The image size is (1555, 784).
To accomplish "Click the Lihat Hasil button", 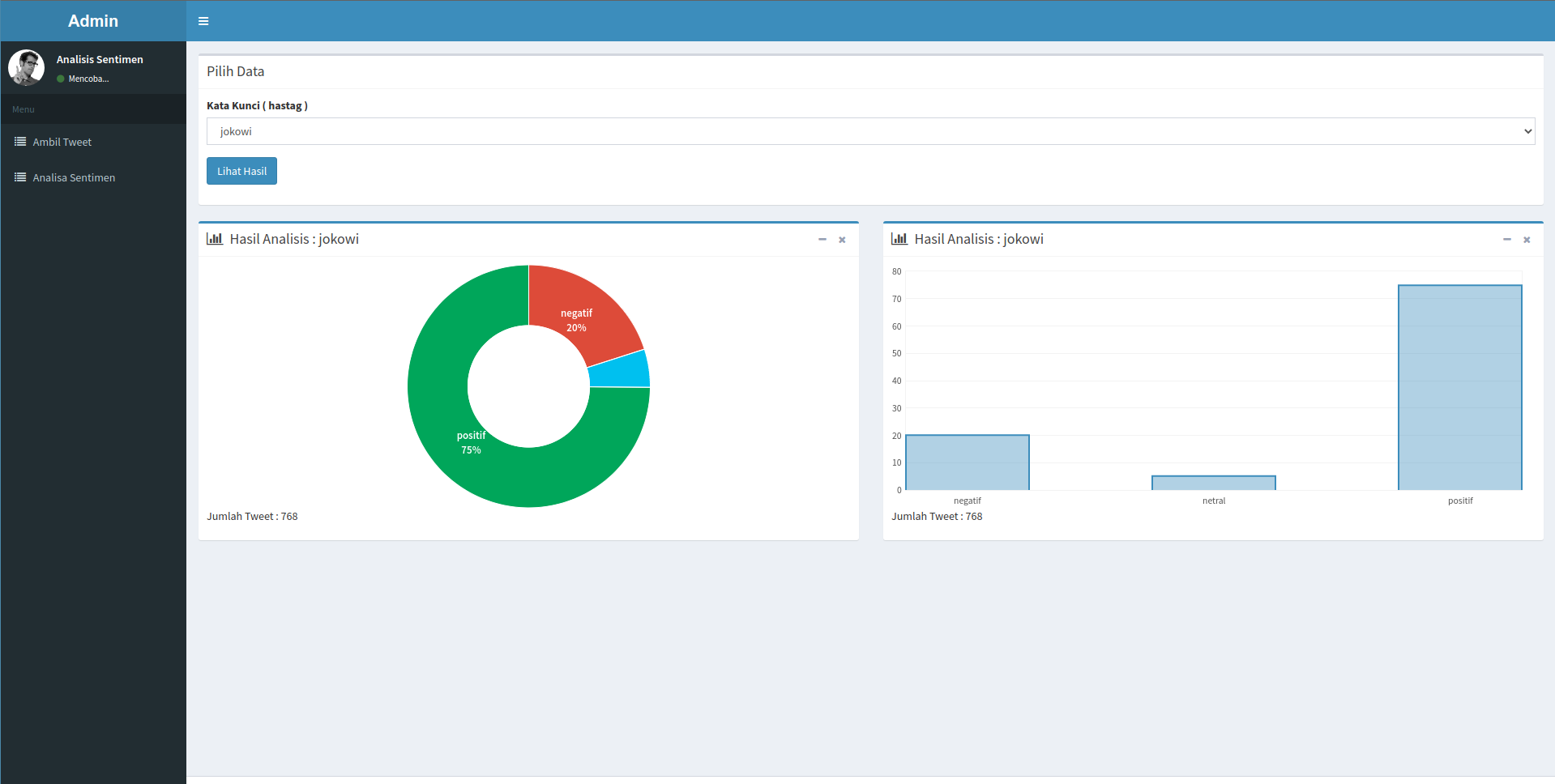I will click(x=241, y=171).
